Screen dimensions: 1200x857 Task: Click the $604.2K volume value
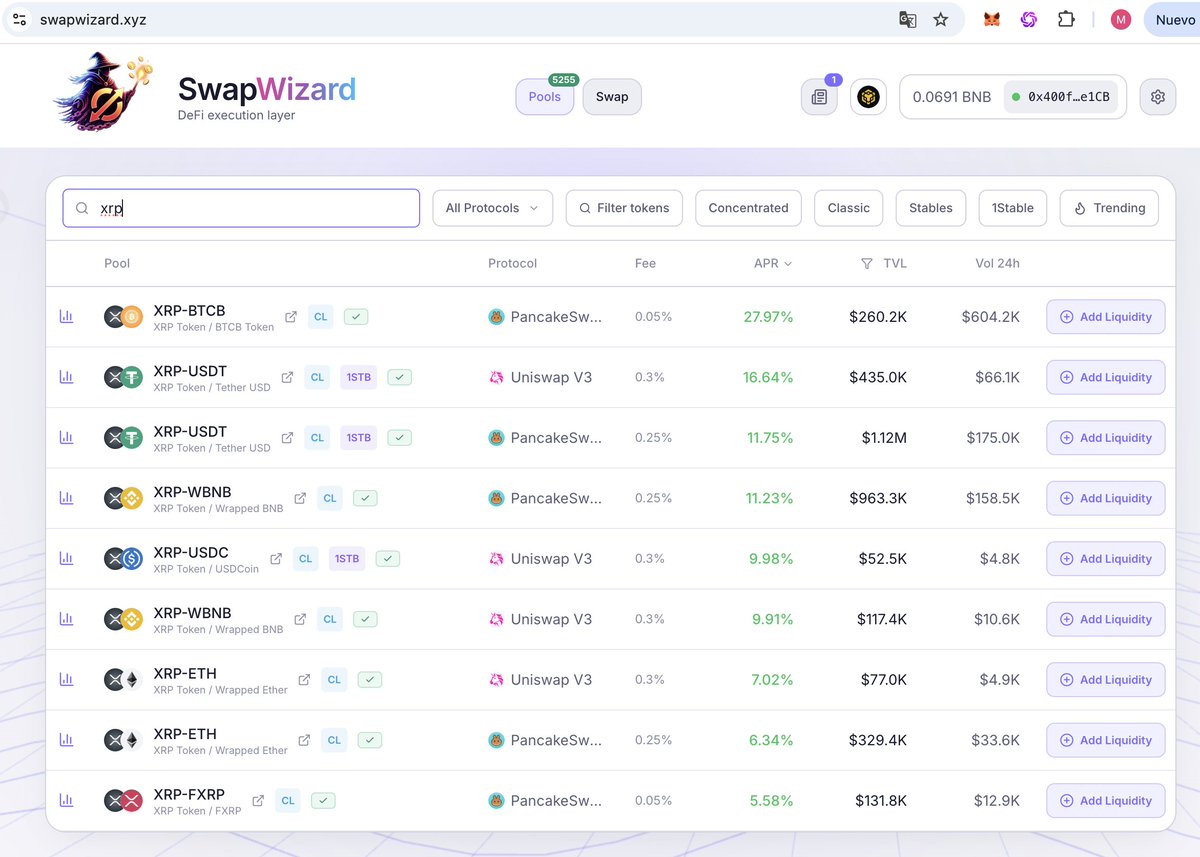pyautogui.click(x=991, y=317)
